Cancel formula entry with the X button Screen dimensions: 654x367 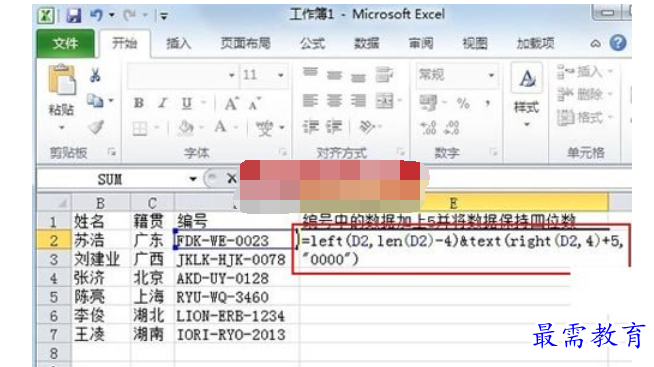(231, 179)
